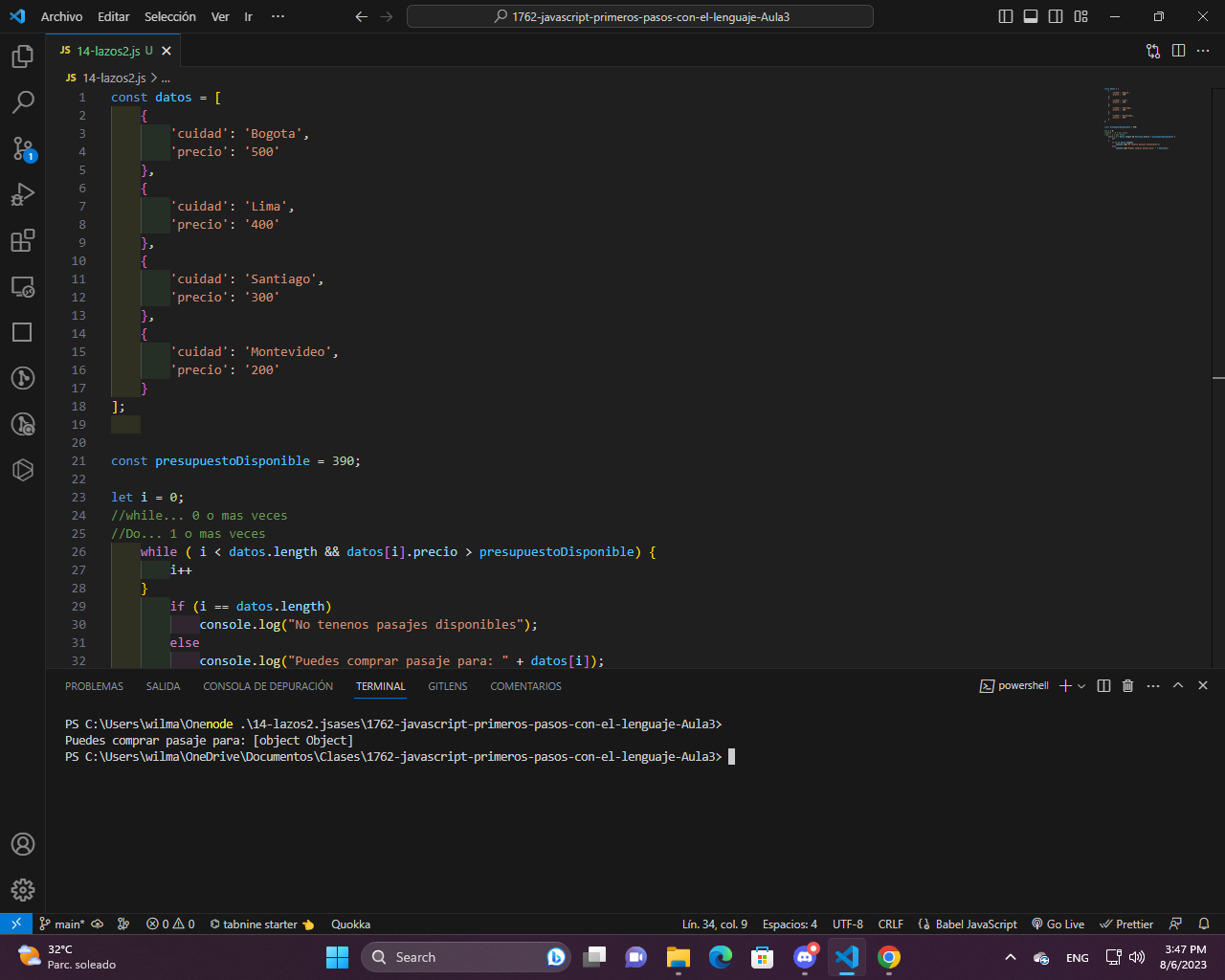The height and width of the screenshot is (980, 1225).
Task: Switch to the GITLENS panel tab
Action: click(x=448, y=686)
